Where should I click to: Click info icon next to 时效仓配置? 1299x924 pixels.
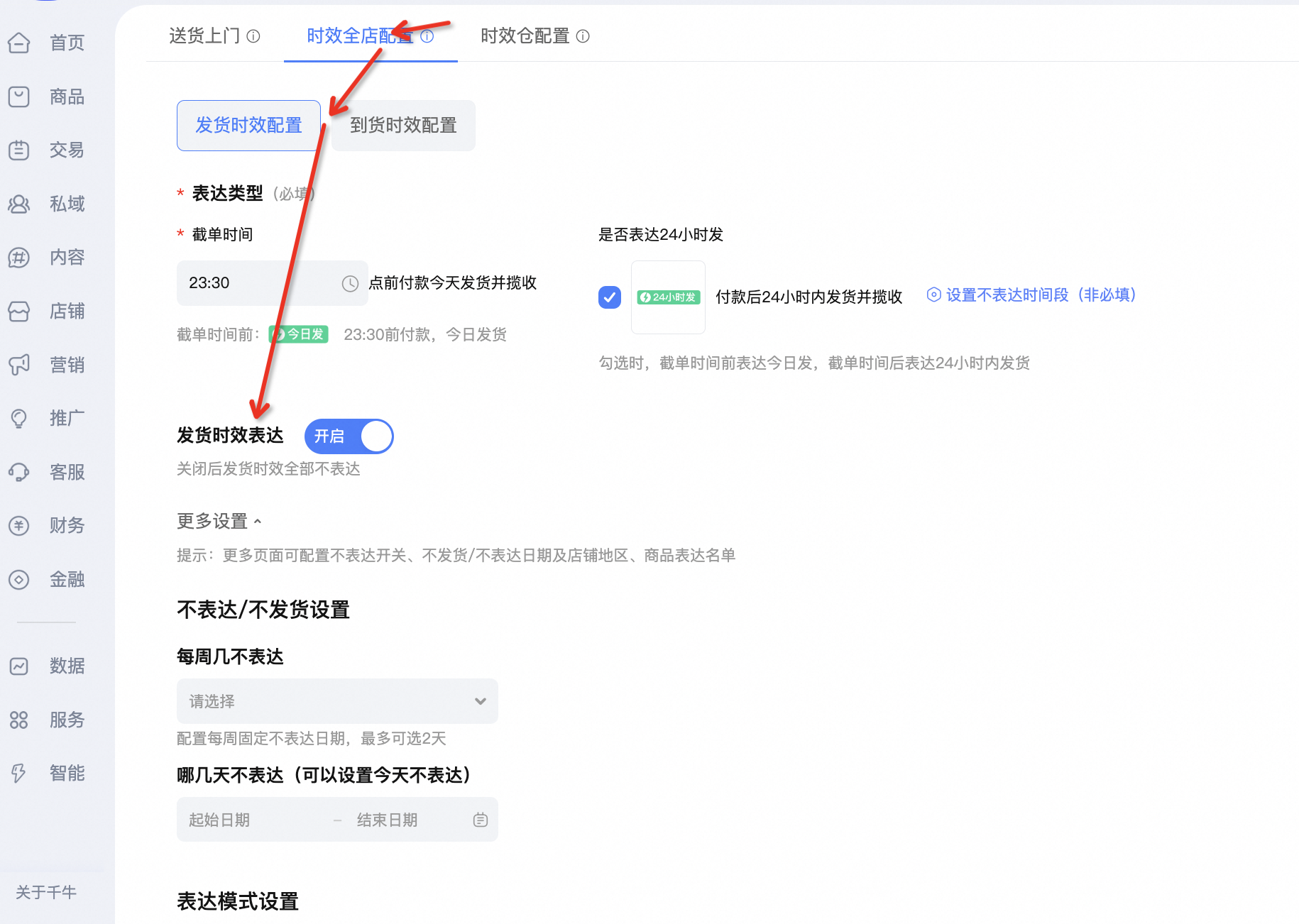583,36
